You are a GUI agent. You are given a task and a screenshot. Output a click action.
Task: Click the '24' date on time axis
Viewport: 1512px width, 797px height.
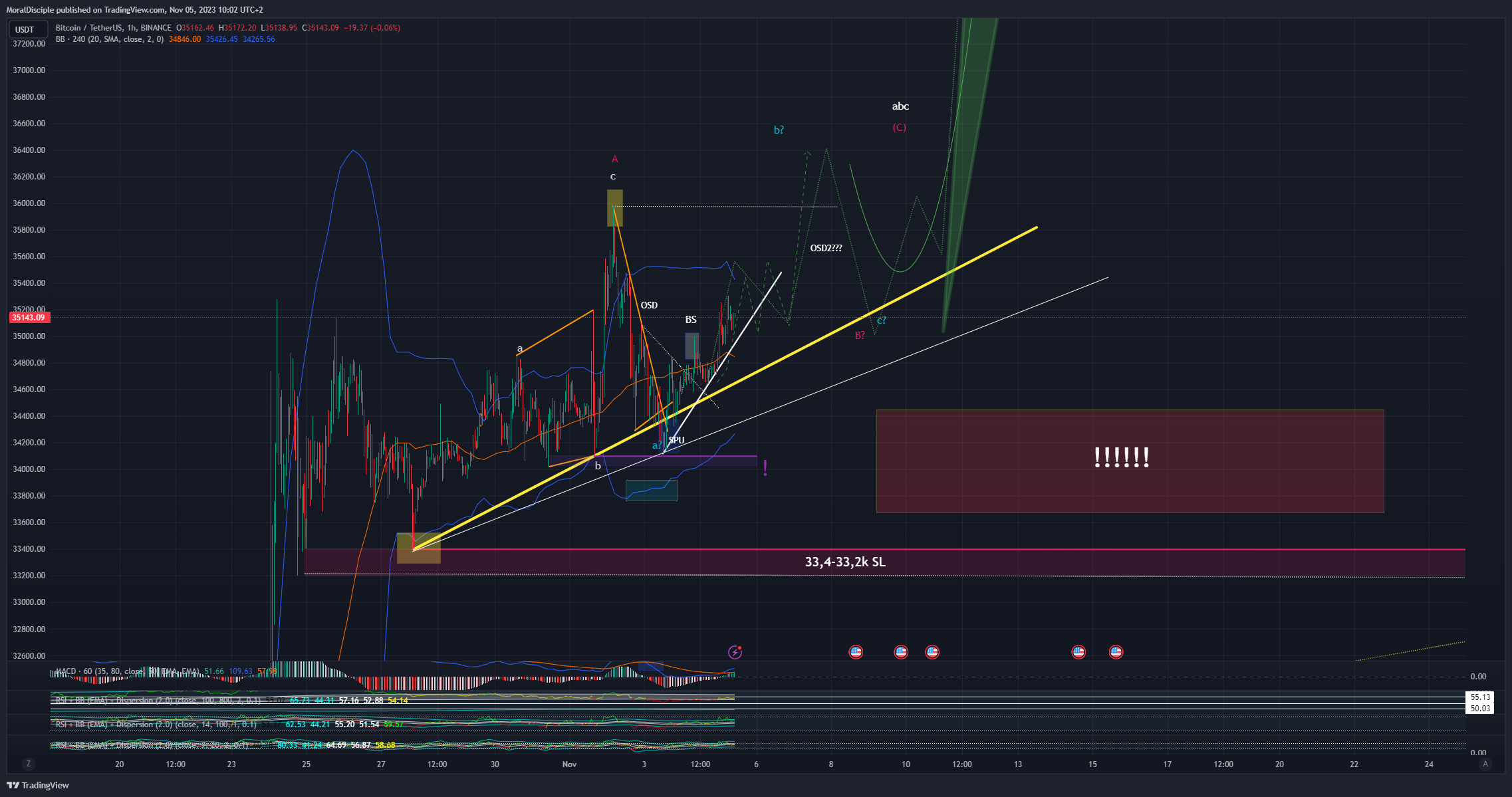pyautogui.click(x=1429, y=764)
